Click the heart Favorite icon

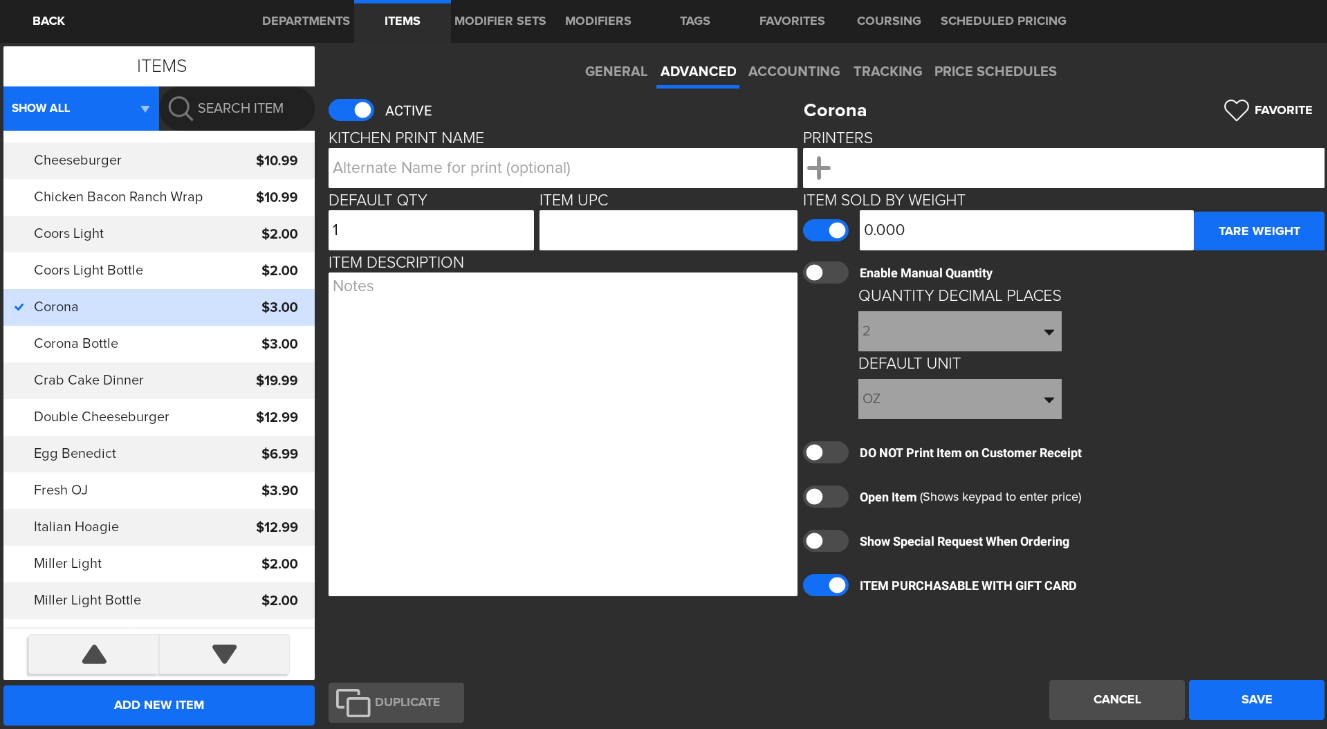point(1236,110)
